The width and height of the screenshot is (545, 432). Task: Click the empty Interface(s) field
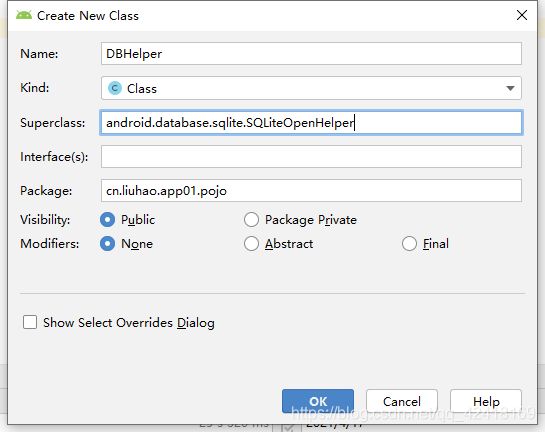point(311,156)
